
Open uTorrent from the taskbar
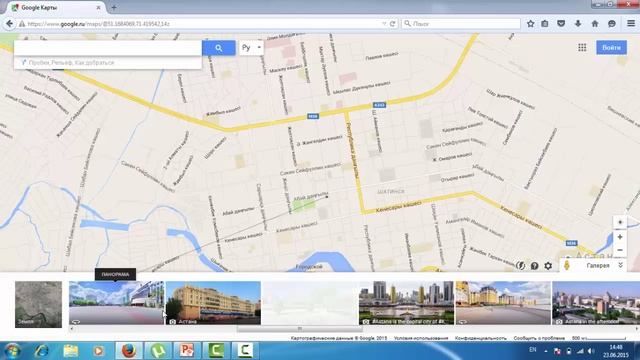coord(158,351)
